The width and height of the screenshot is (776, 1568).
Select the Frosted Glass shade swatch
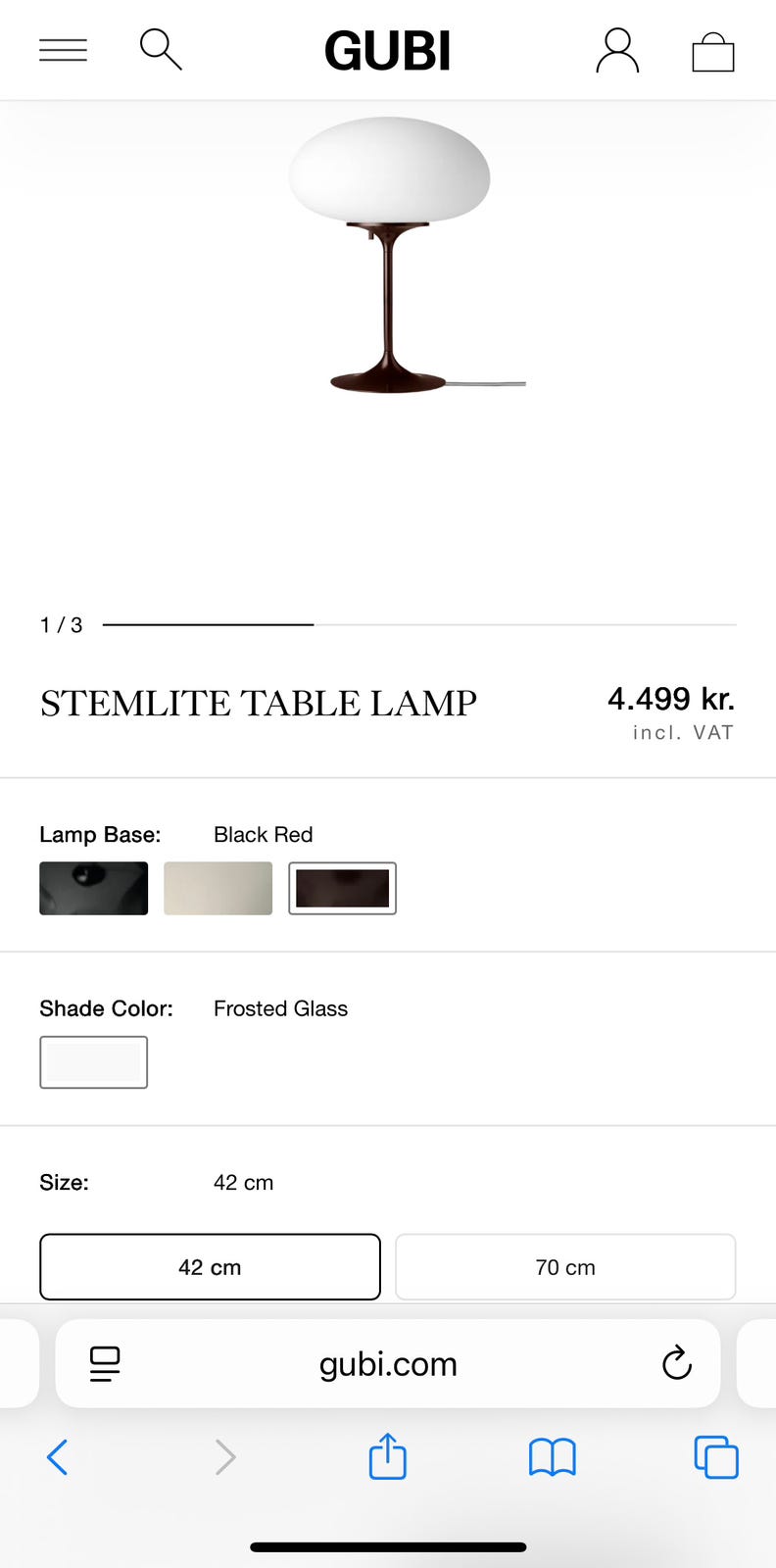tap(94, 1062)
